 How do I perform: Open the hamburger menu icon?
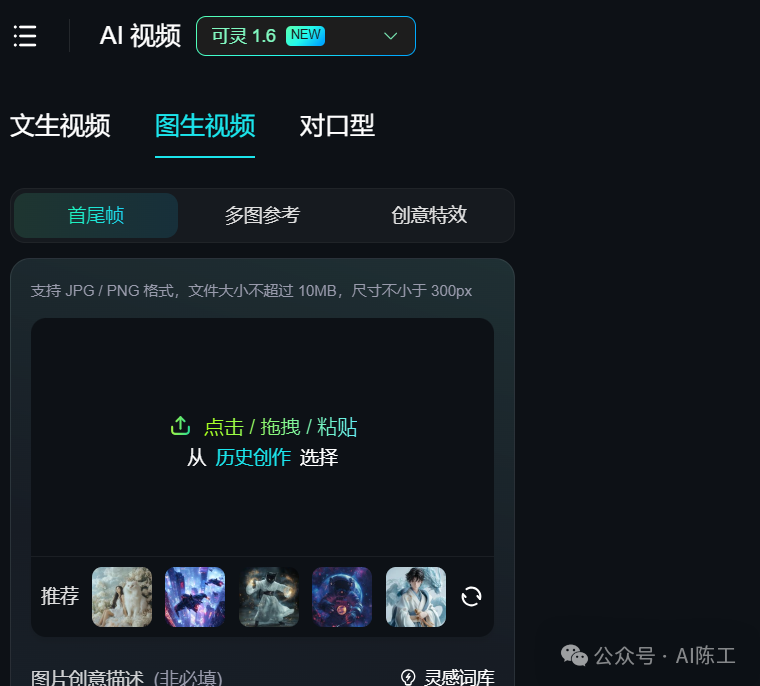(25, 36)
